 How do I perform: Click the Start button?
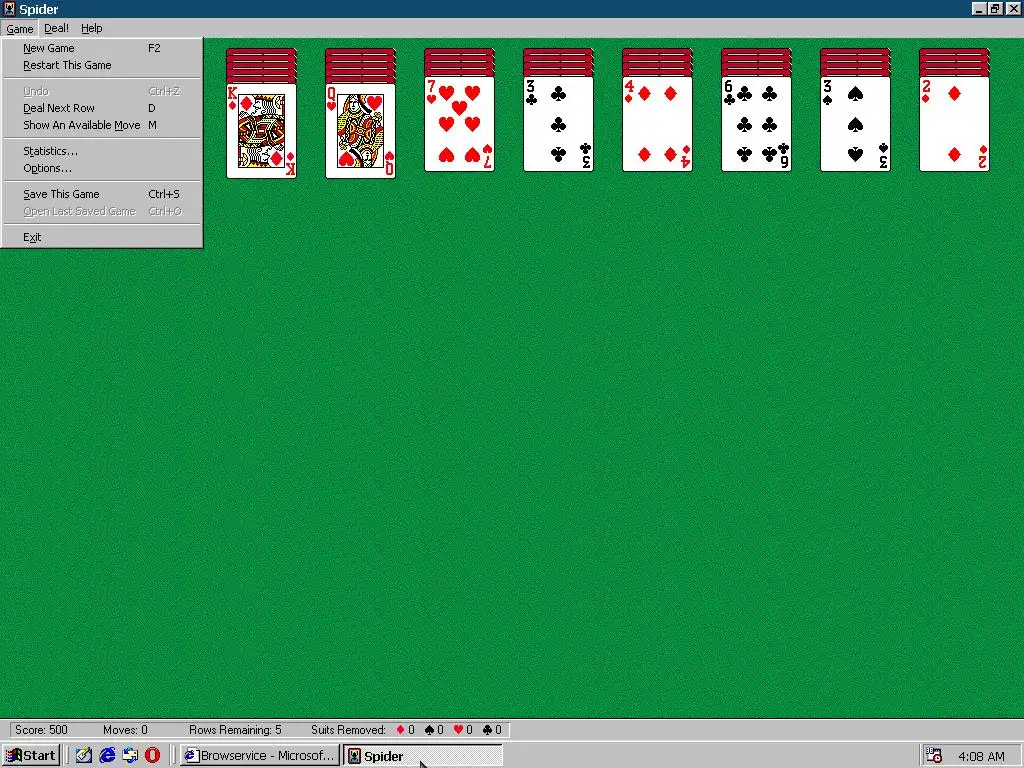tap(31, 756)
